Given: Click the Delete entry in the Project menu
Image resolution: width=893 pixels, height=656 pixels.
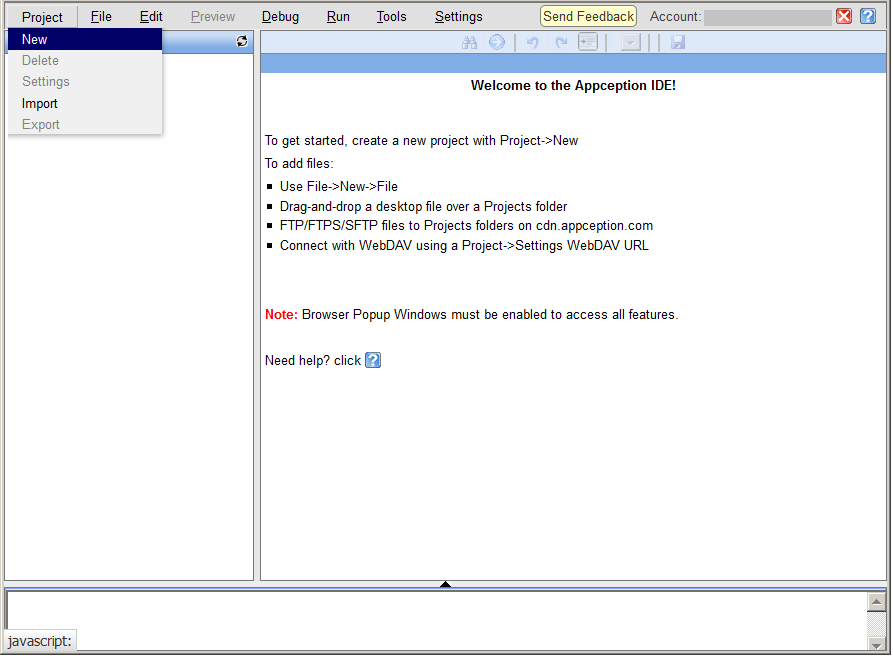Looking at the screenshot, I should tap(85, 60).
